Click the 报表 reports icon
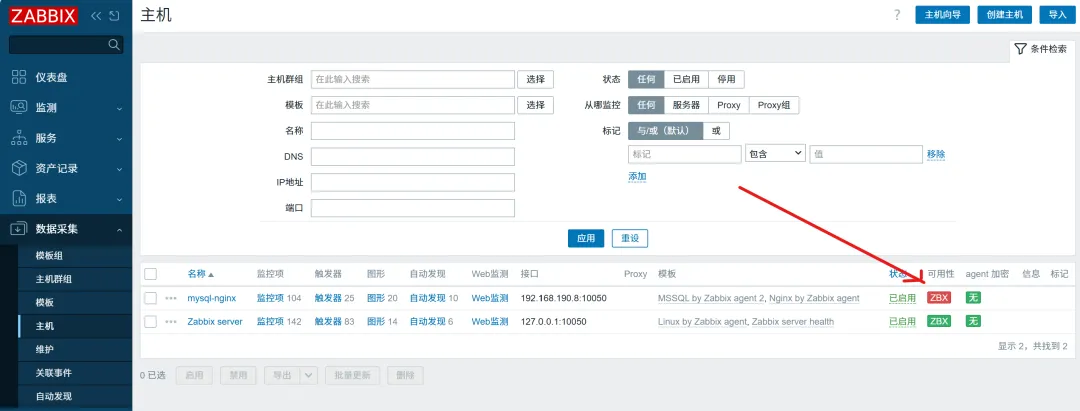Viewport: 1080px width, 411px height. pos(19,198)
